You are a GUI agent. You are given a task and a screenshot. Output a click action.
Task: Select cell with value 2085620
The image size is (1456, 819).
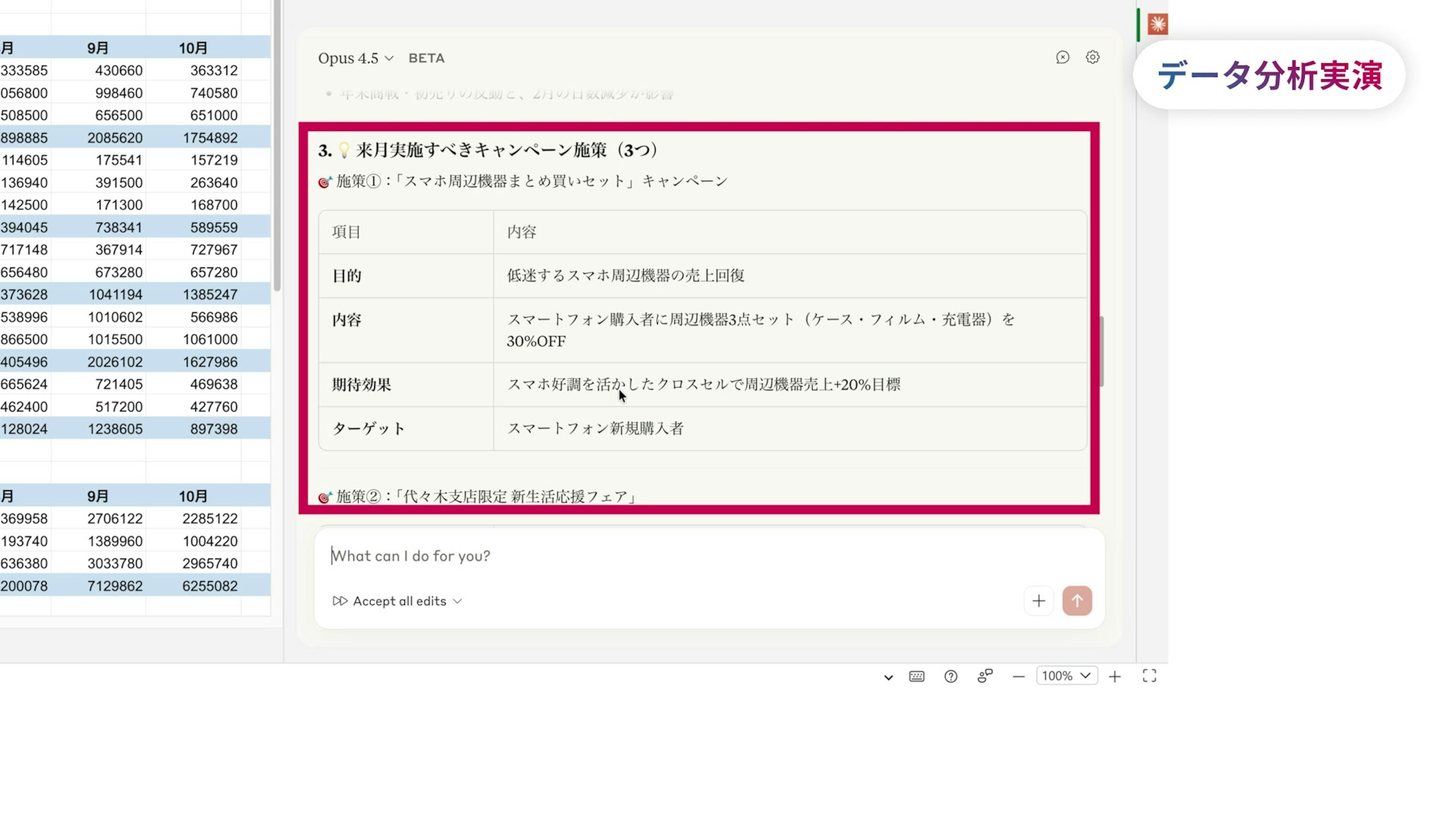tap(115, 138)
